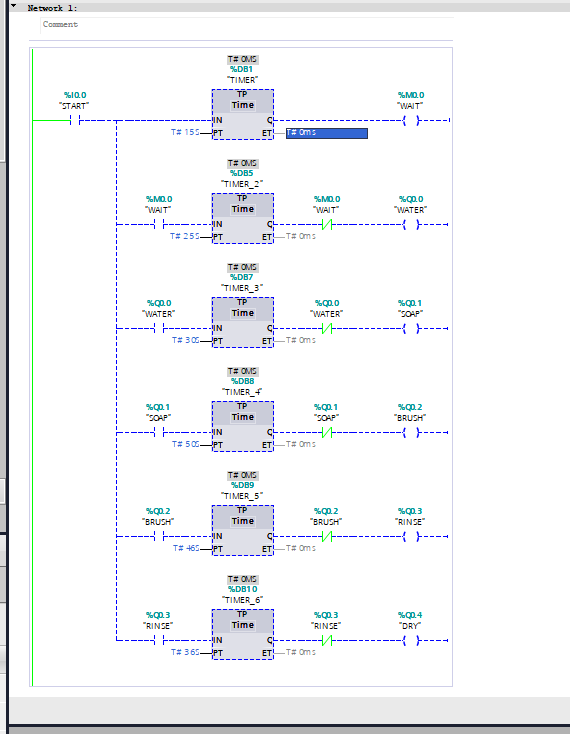Click the T# 0MS value above TIMER

coord(242,59)
